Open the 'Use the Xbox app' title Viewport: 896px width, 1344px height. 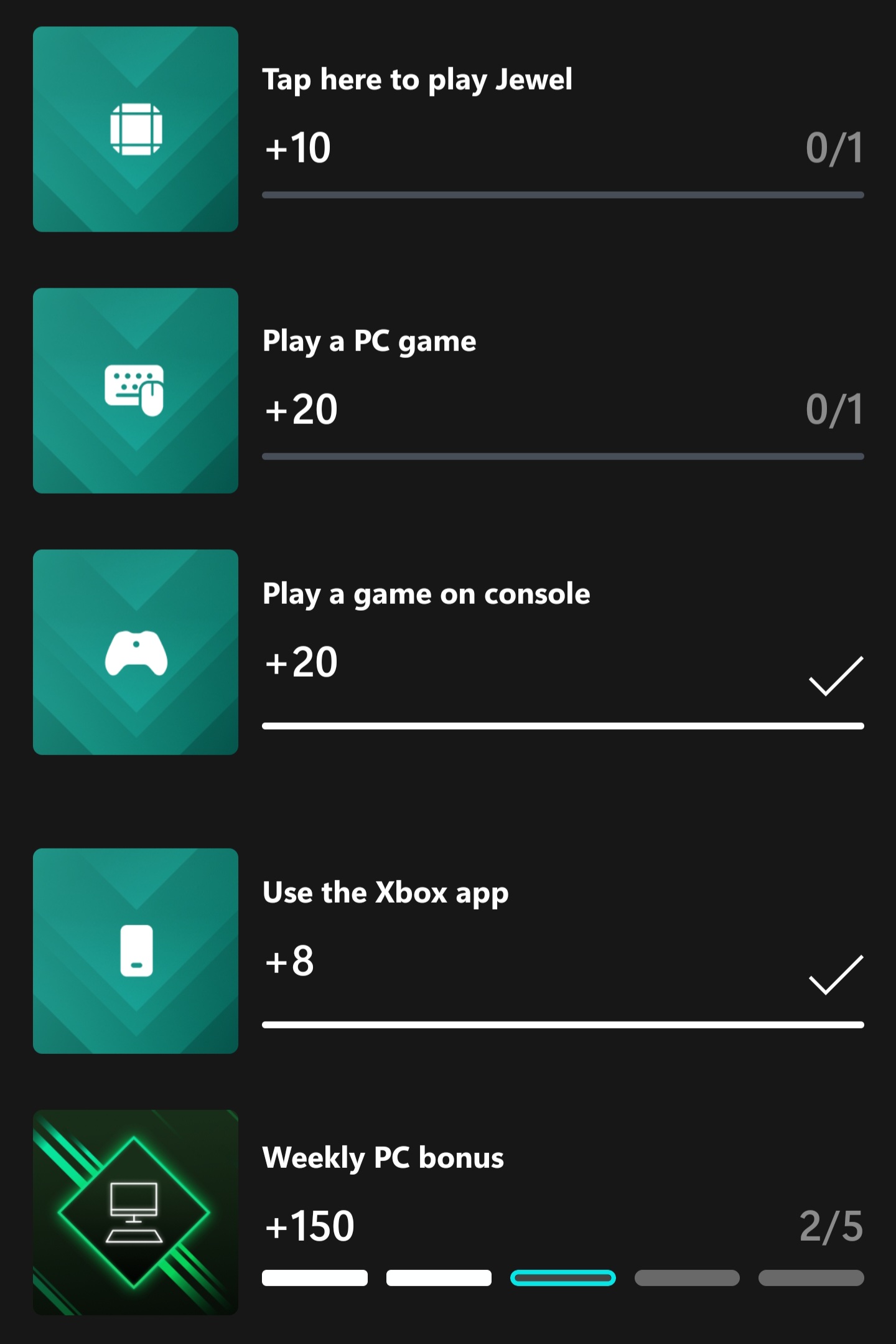click(385, 893)
